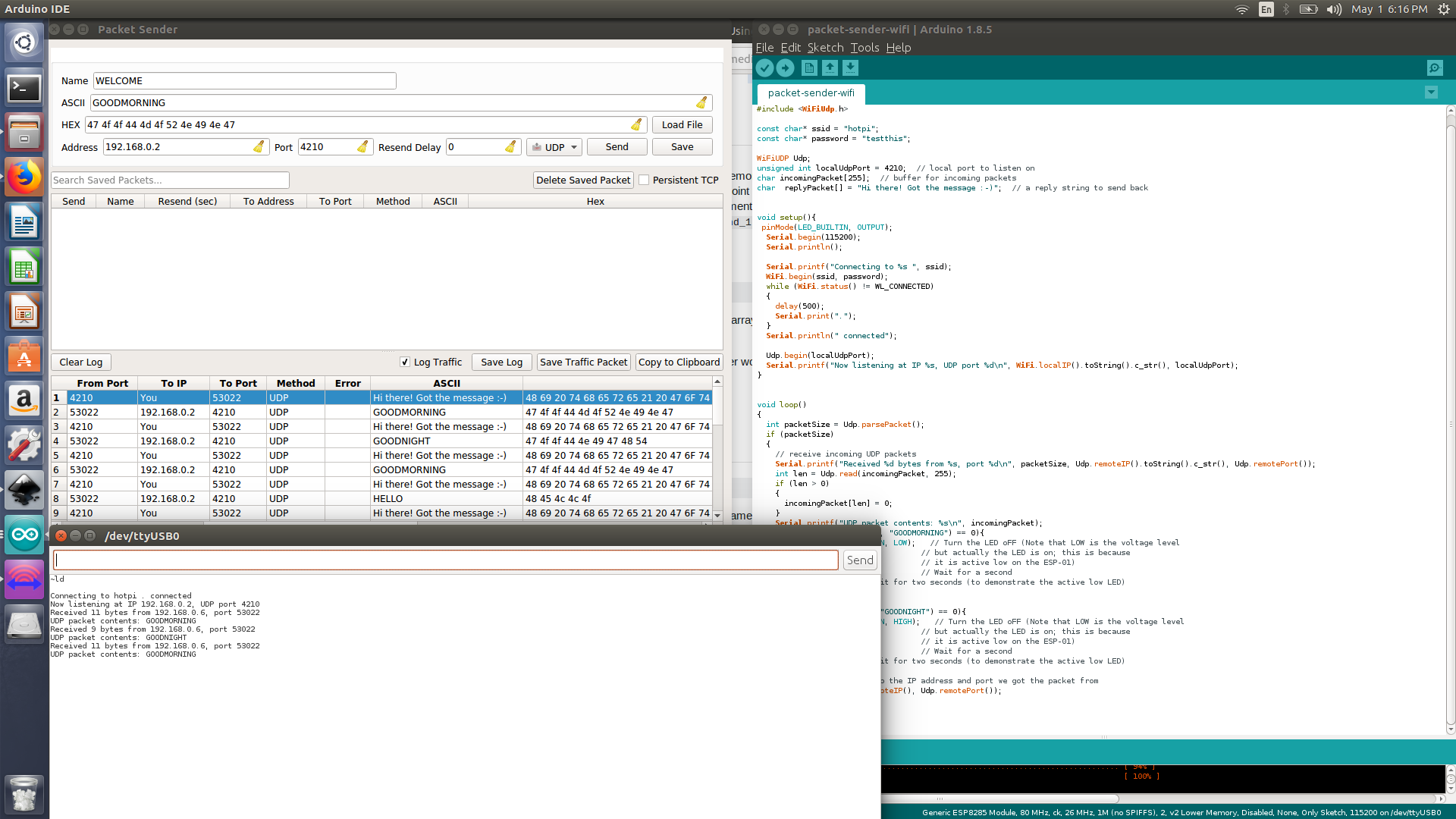Open System Settings wrench icon in dock
The height and width of the screenshot is (819, 1456).
(x=24, y=446)
